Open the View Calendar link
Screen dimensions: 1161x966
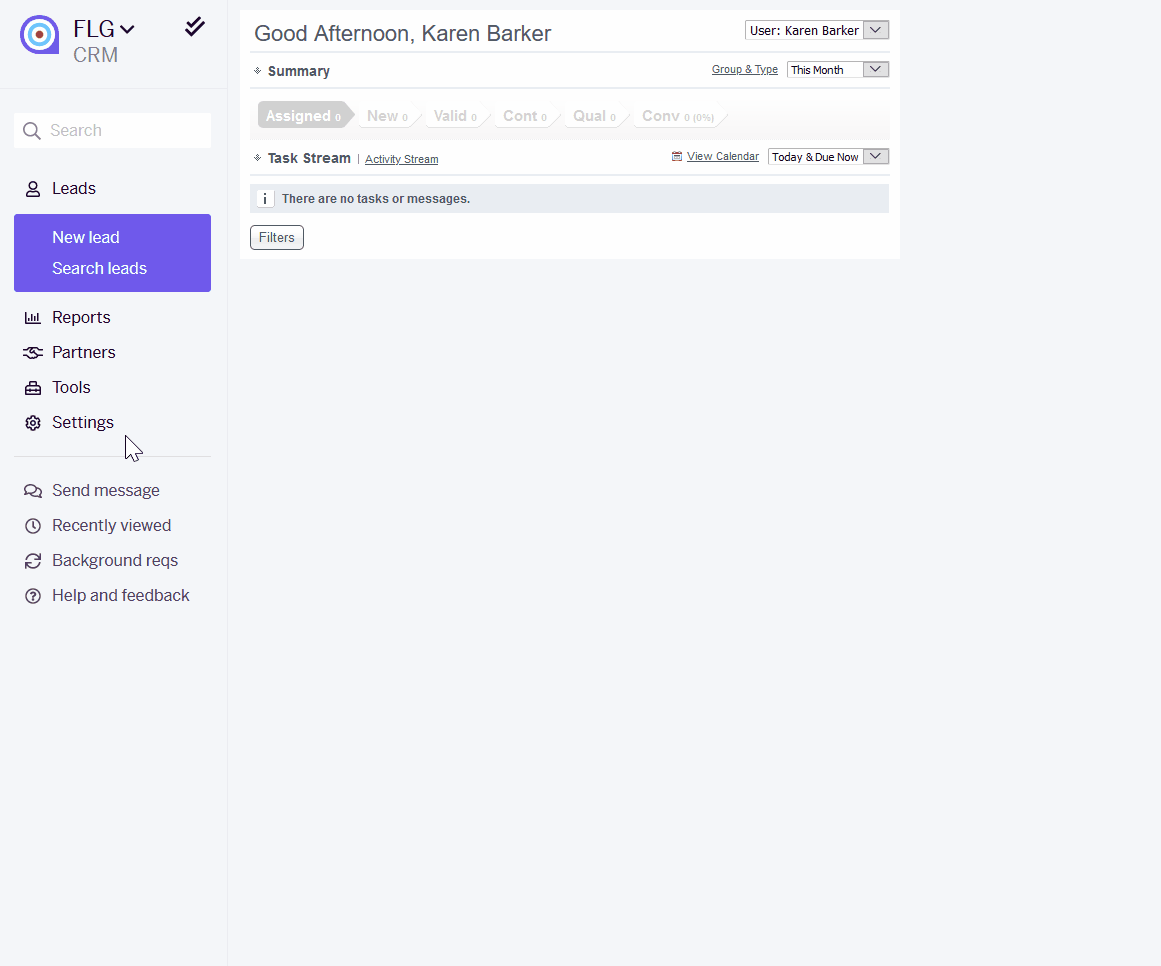[723, 156]
